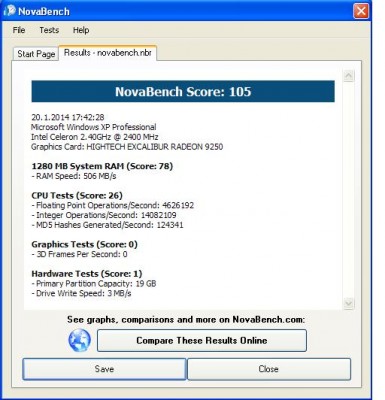This screenshot has height=400, width=385.
Task: Click Compare These Results Online button
Action: pos(202,340)
